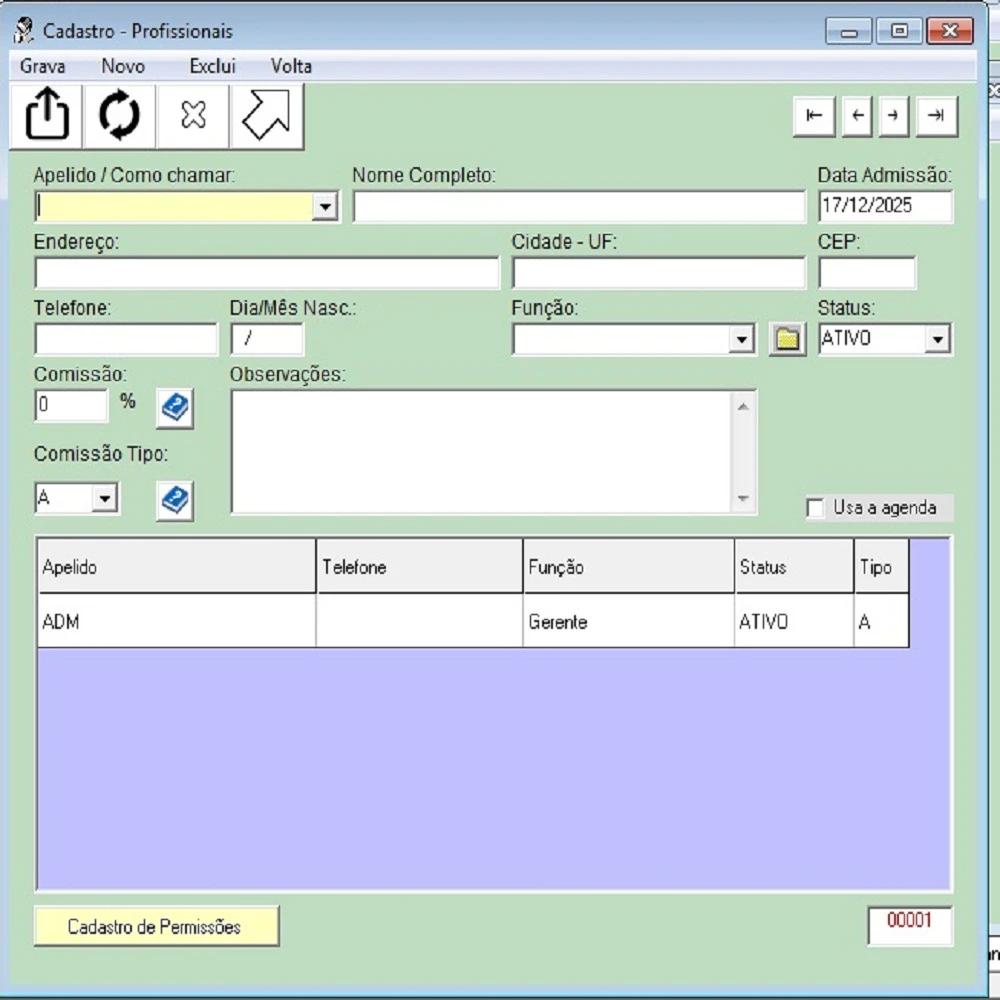Select the ADM row in the table
This screenshot has width=1000, height=1000.
click(175, 622)
